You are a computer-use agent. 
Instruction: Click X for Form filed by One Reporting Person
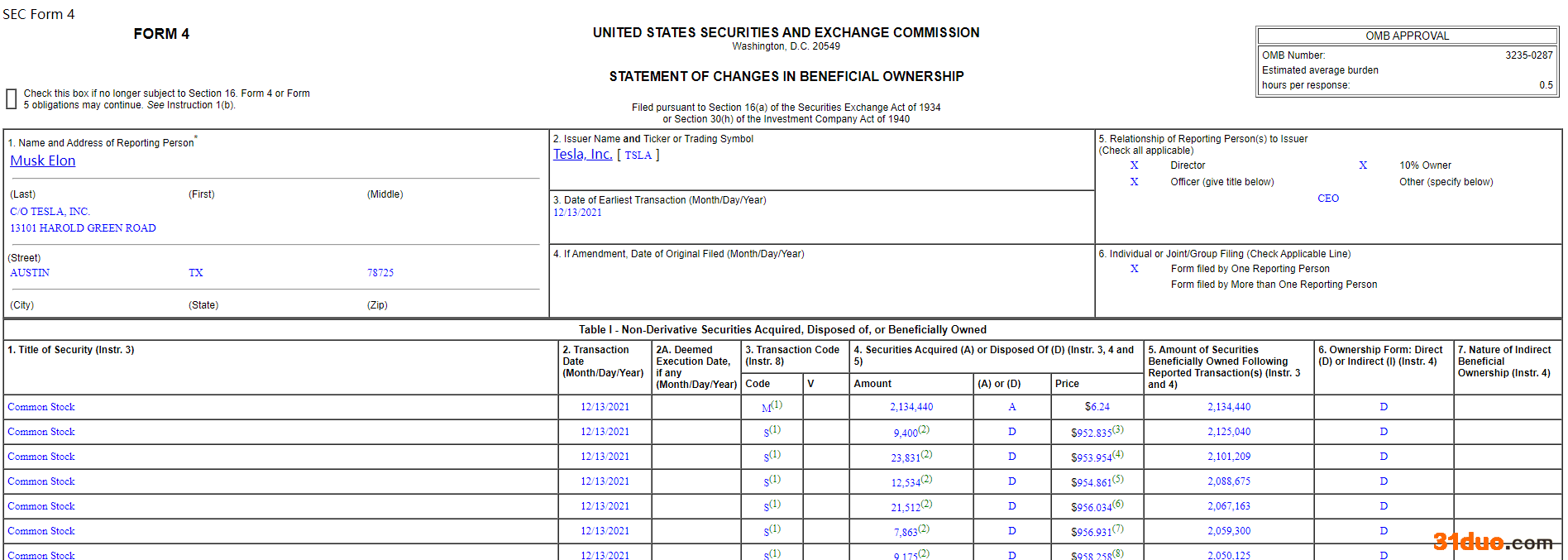point(1134,269)
